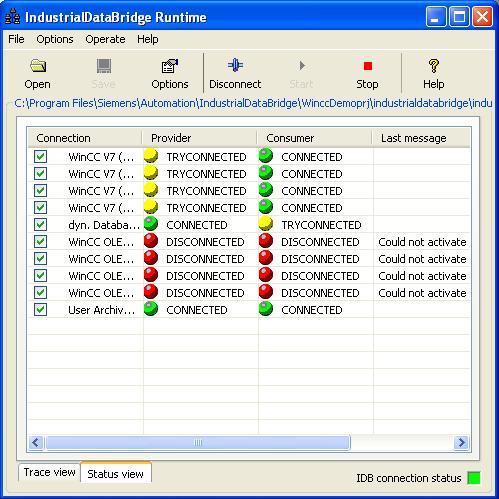Select the 'User Archiv…' connection name
Image resolution: width=499 pixels, height=499 pixels.
pyautogui.click(x=102, y=310)
